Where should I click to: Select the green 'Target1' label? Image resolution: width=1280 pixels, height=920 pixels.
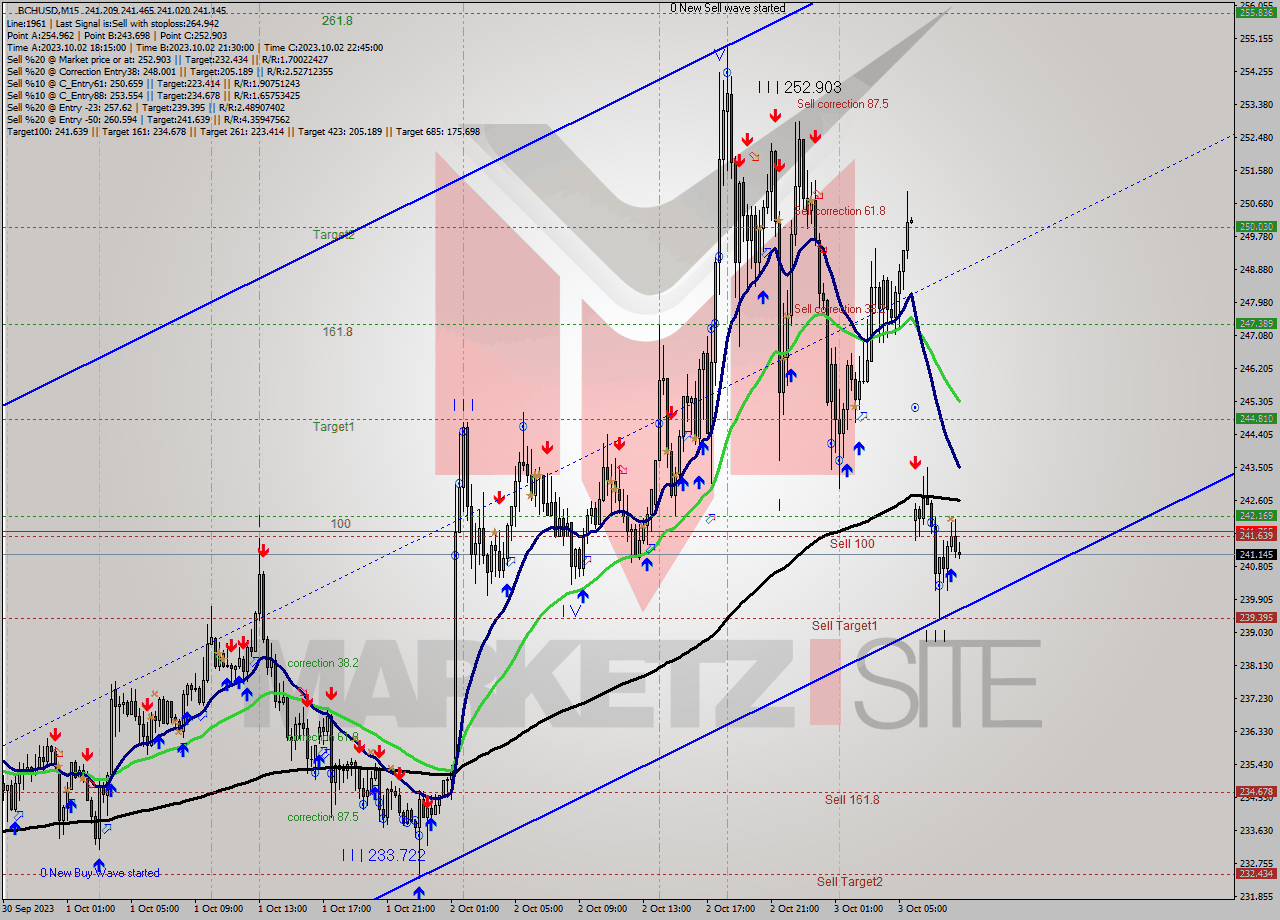(x=334, y=426)
